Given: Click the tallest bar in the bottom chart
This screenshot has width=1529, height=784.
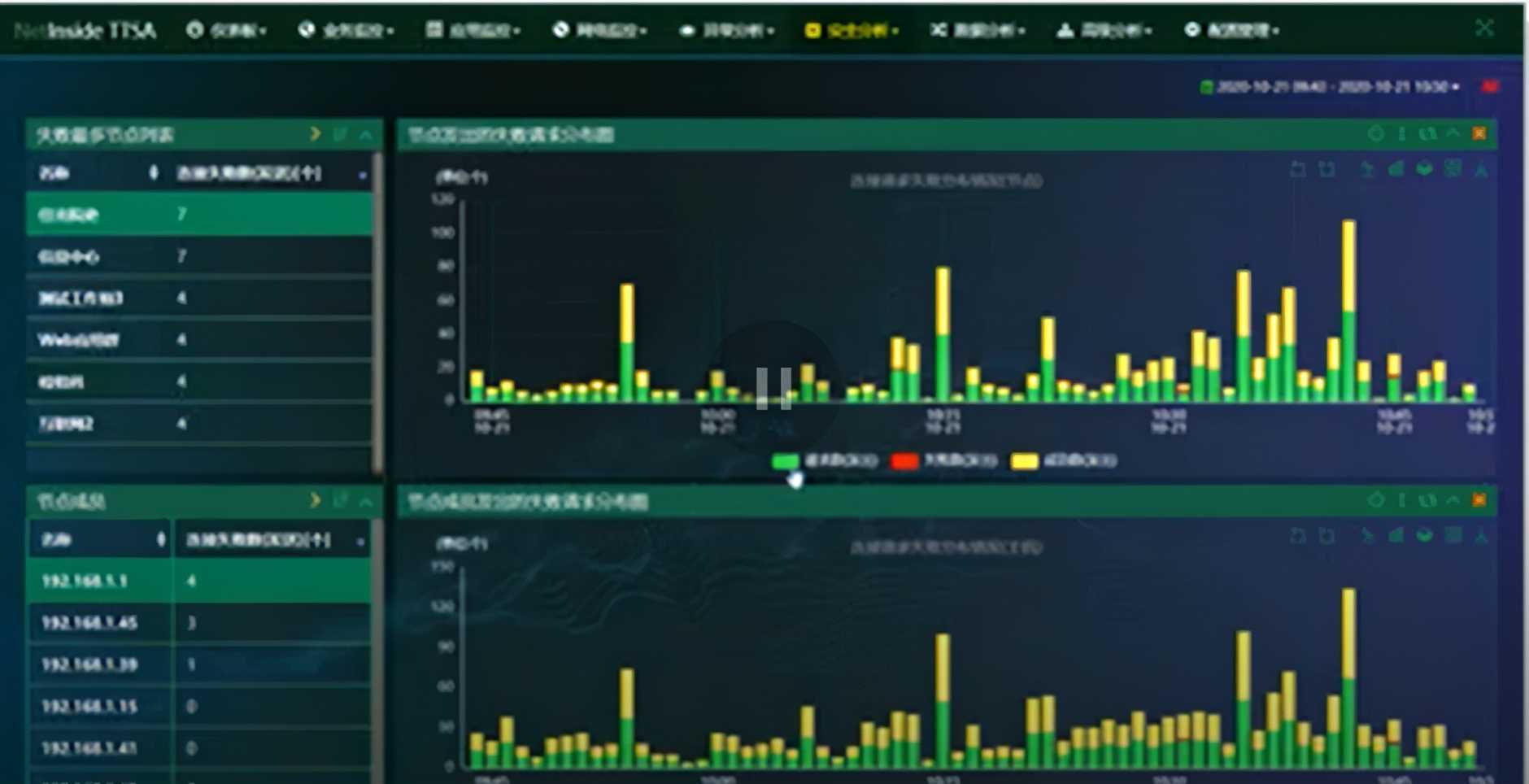Looking at the screenshot, I should tap(1348, 678).
